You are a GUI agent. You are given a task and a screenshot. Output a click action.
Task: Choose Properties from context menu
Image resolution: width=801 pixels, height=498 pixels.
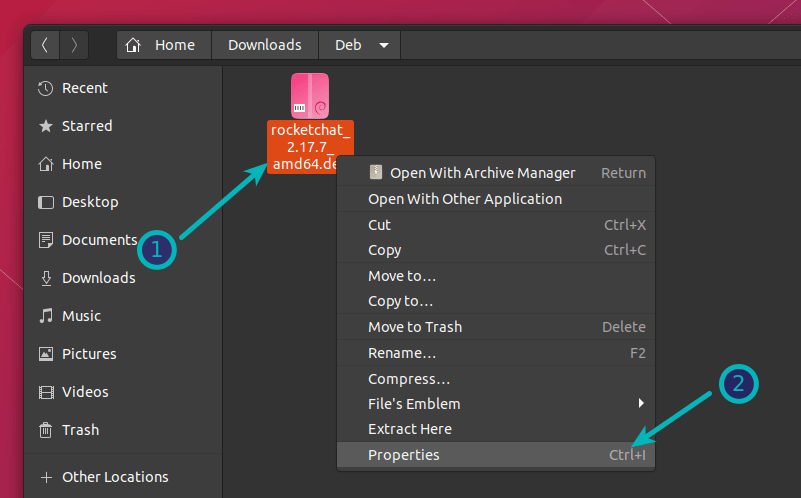tap(403, 455)
